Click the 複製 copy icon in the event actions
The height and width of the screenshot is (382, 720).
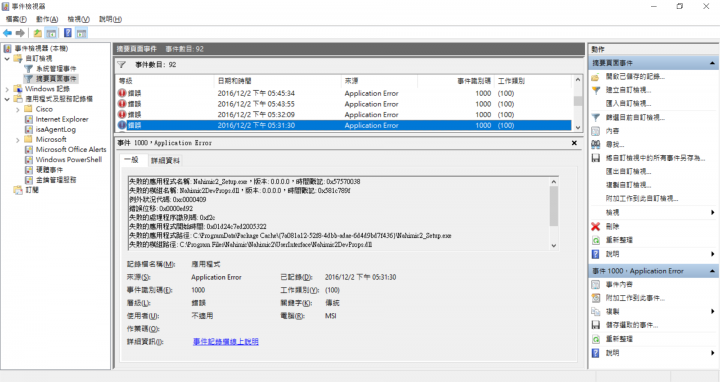[x=596, y=312]
